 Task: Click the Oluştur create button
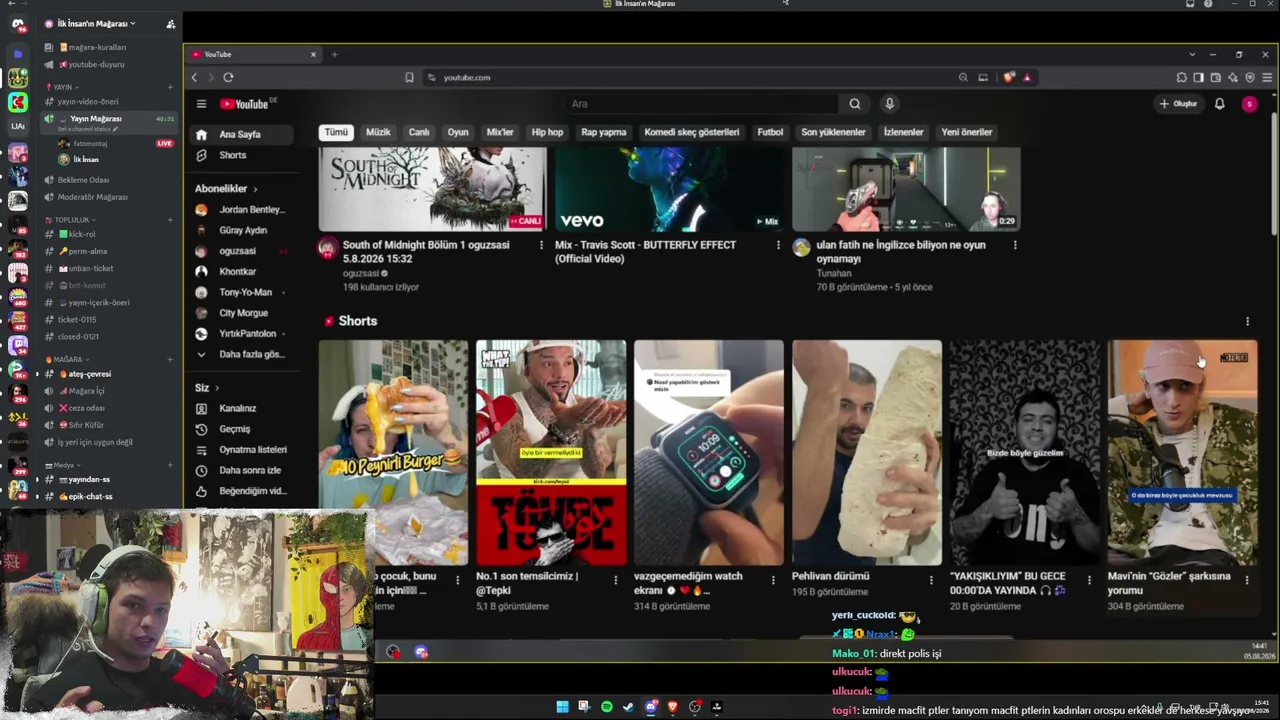click(x=1179, y=104)
